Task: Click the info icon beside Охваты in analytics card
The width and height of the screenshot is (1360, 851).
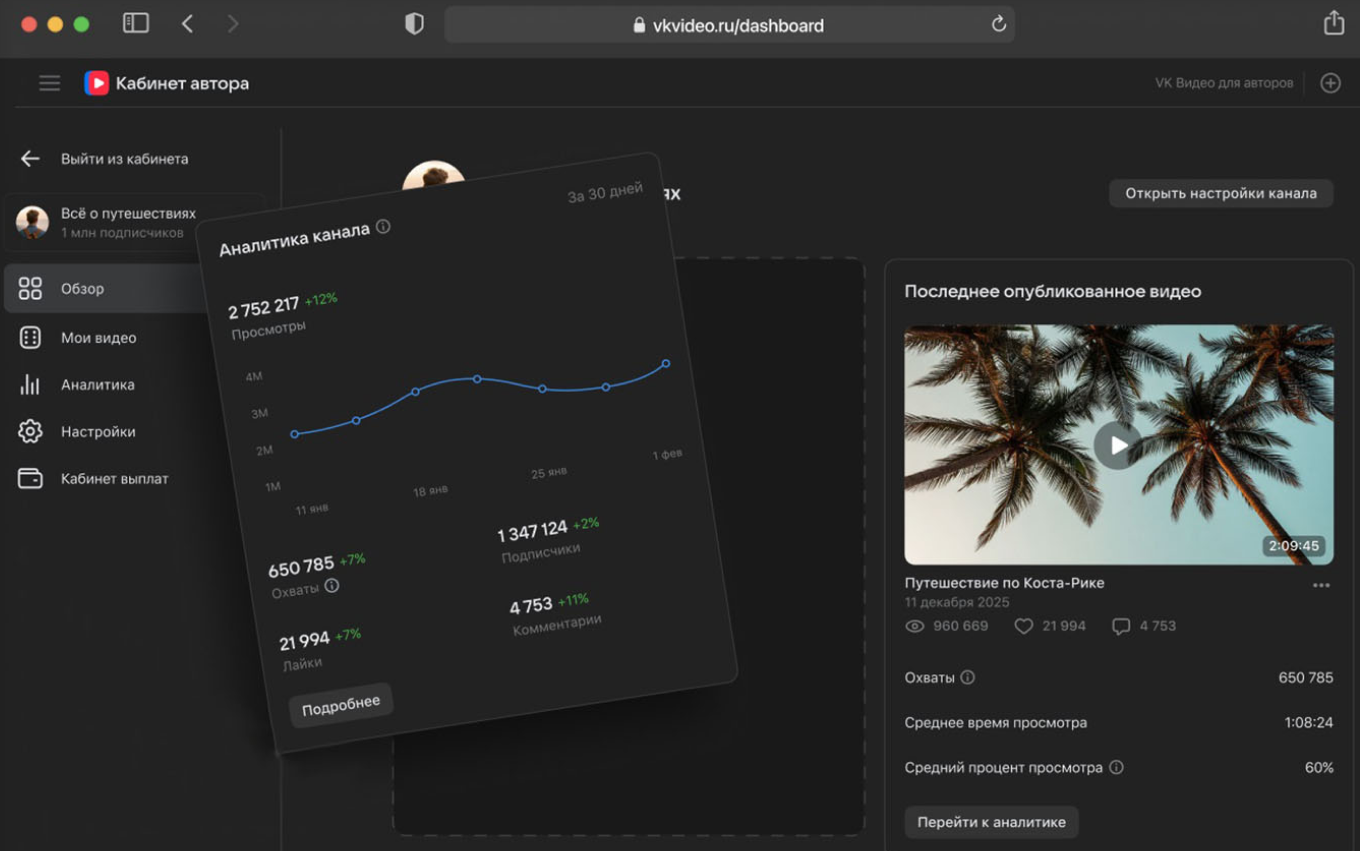Action: pos(332,586)
